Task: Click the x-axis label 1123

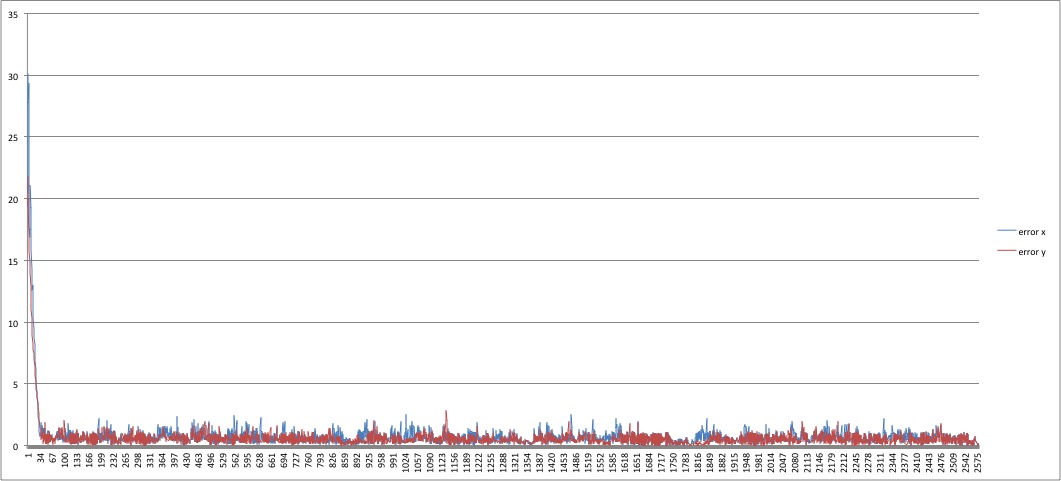Action: pyautogui.click(x=442, y=461)
